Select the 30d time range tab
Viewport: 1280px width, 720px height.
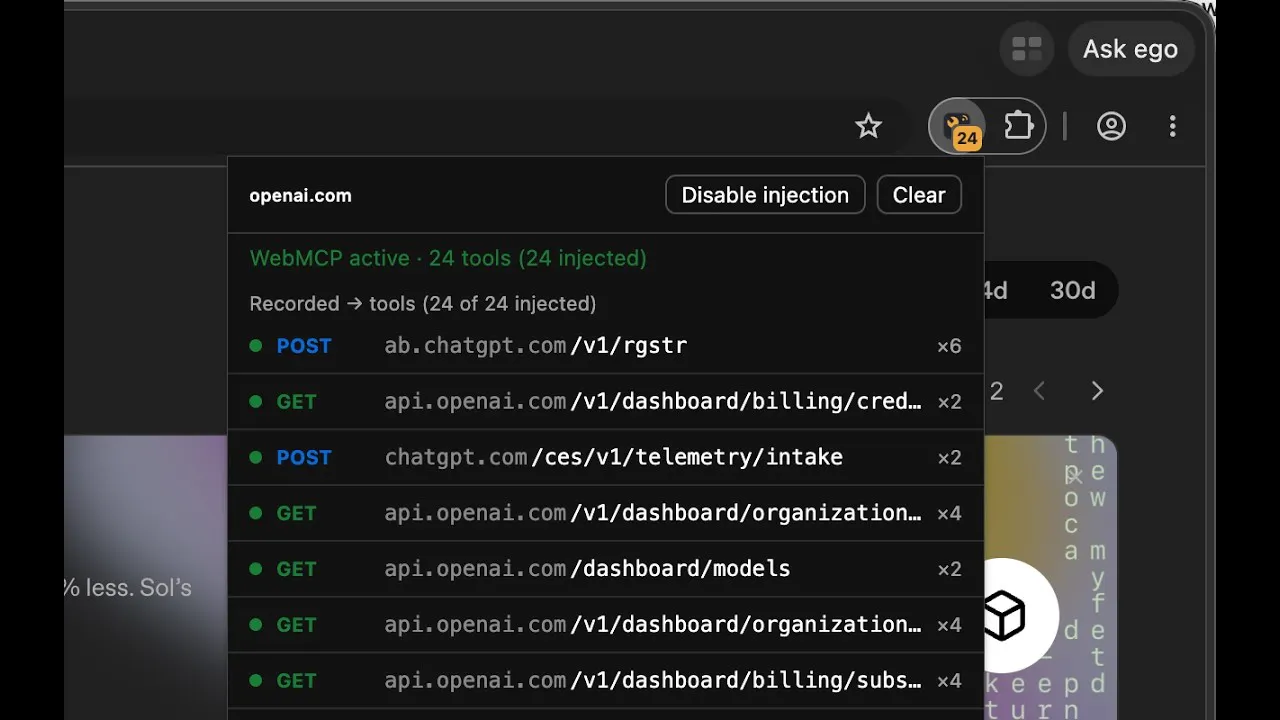pos(1072,291)
